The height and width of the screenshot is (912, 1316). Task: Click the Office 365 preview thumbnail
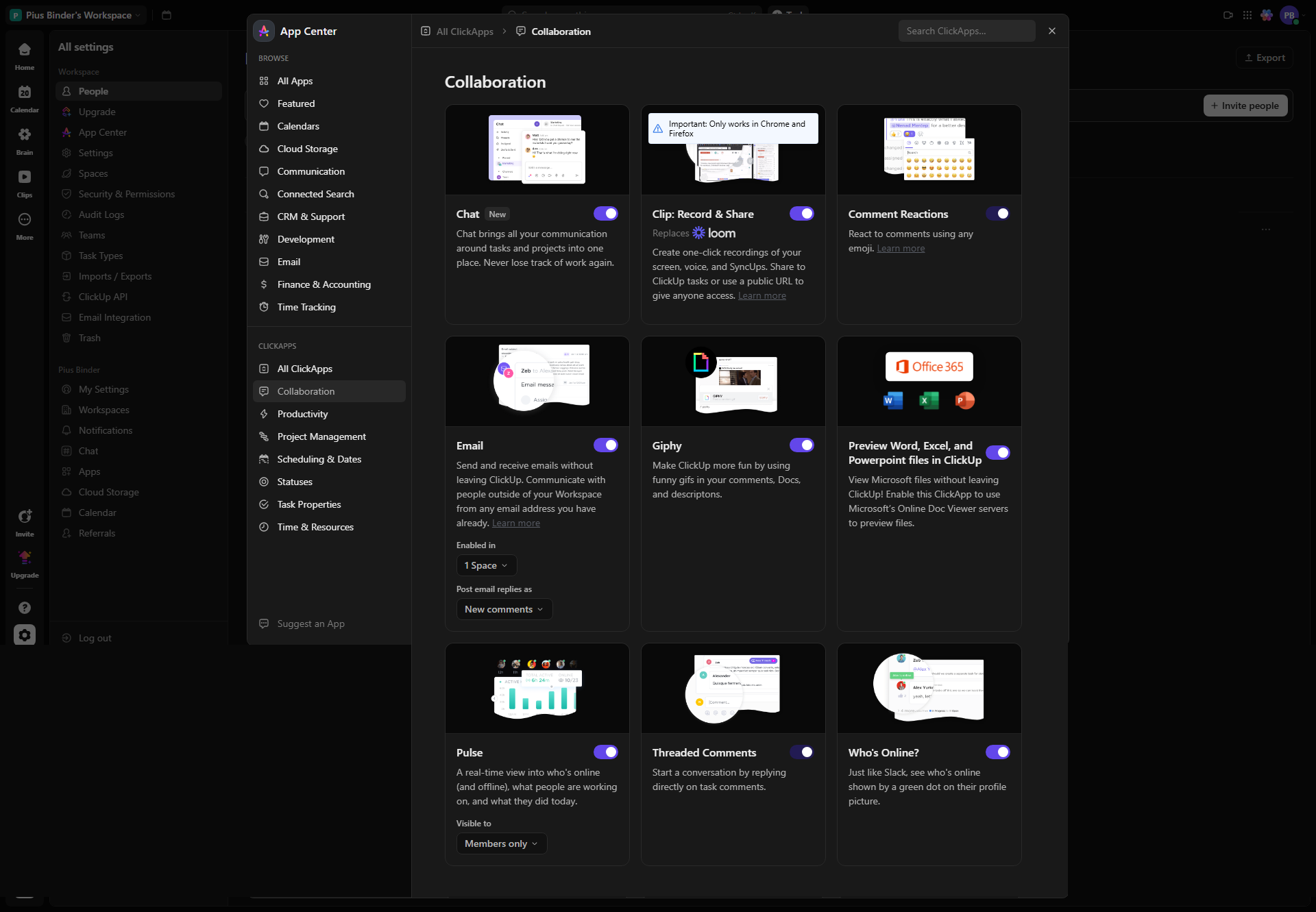pos(929,381)
